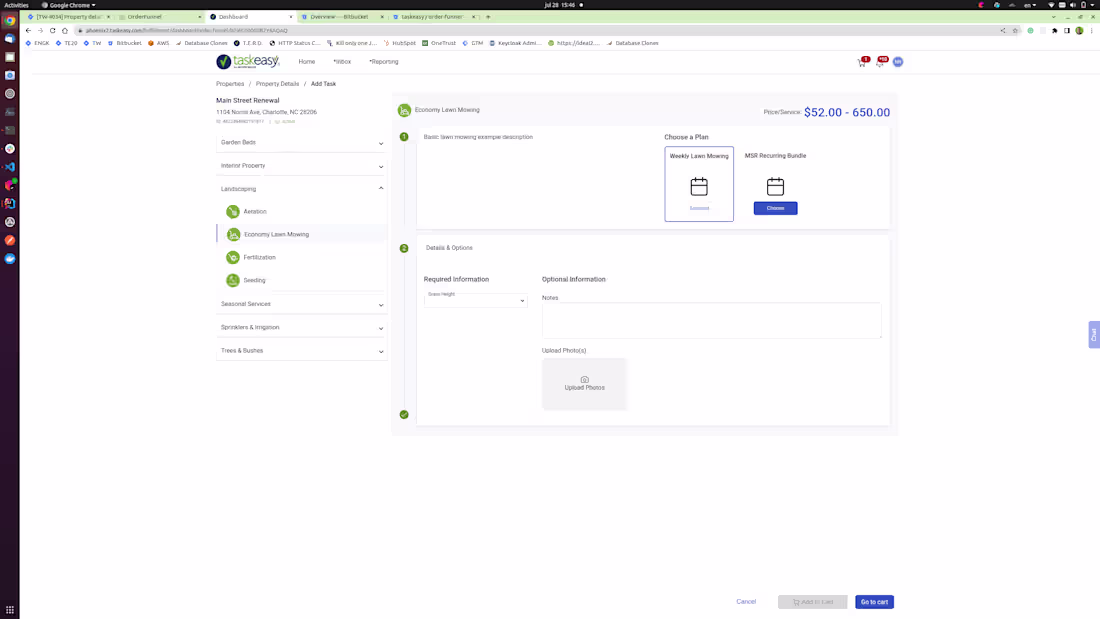Select the Fertilization service icon
1100x619 pixels.
click(233, 258)
